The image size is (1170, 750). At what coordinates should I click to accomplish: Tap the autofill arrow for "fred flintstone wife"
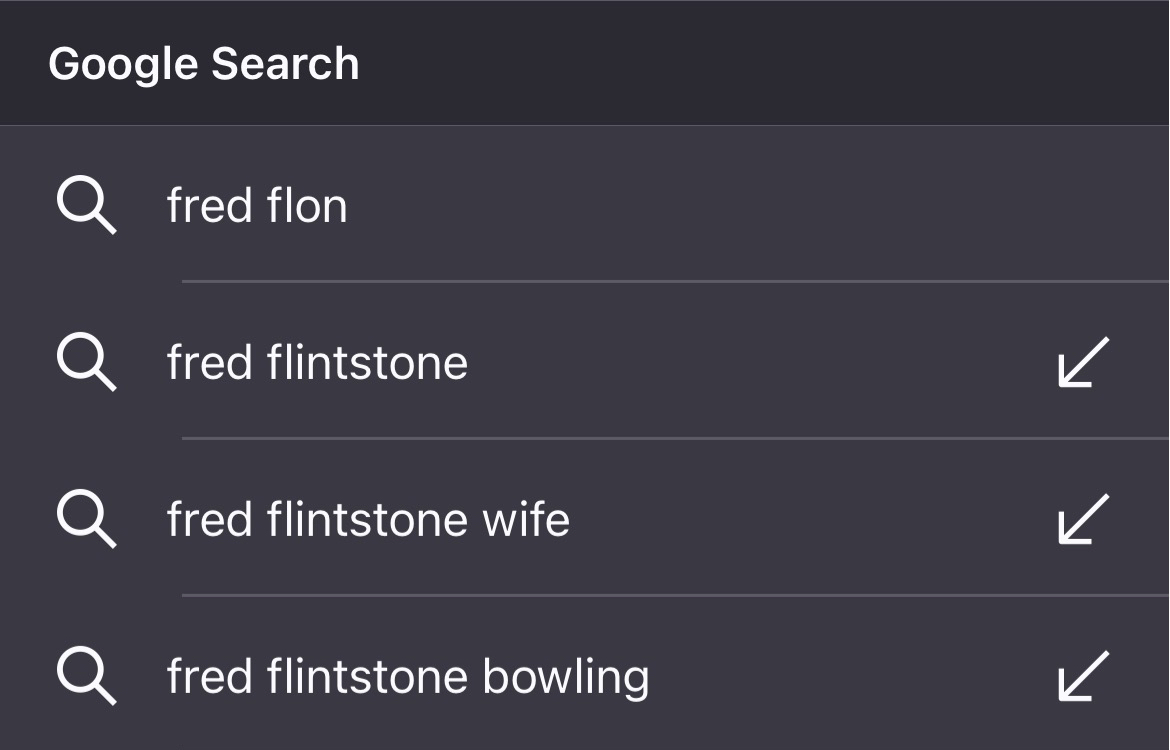(1083, 520)
